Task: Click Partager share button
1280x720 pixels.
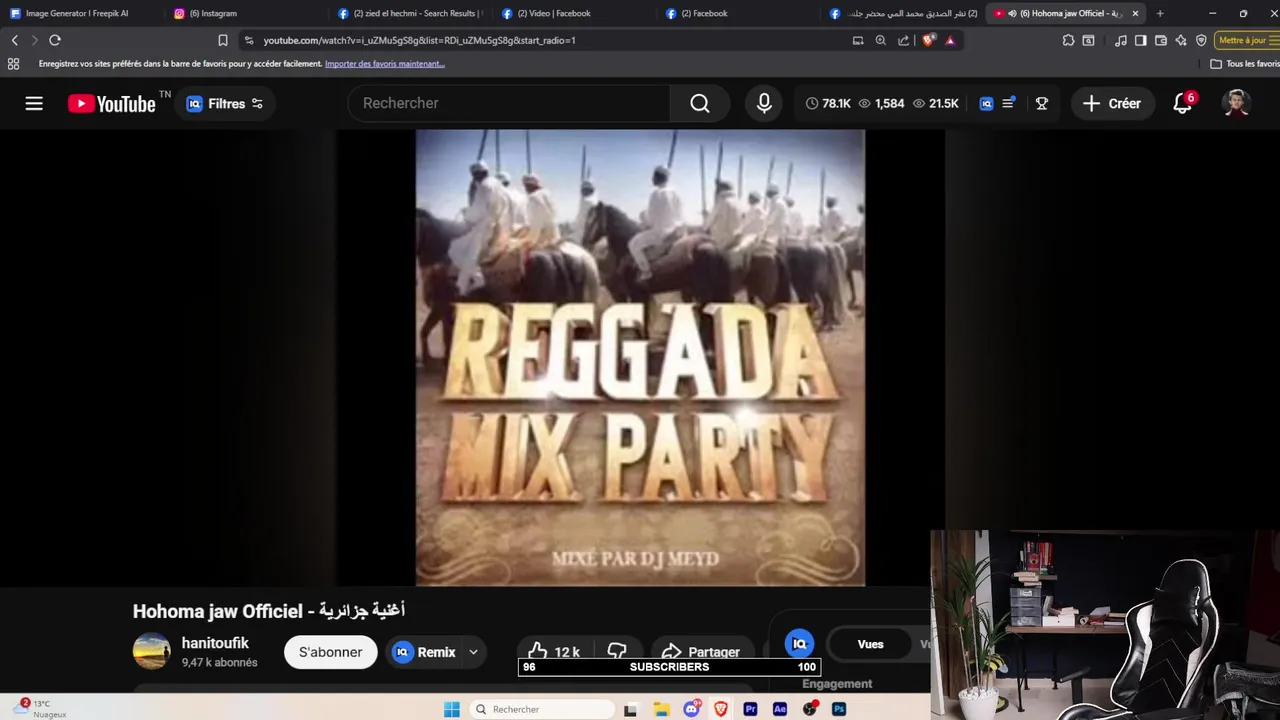Action: pyautogui.click(x=702, y=652)
